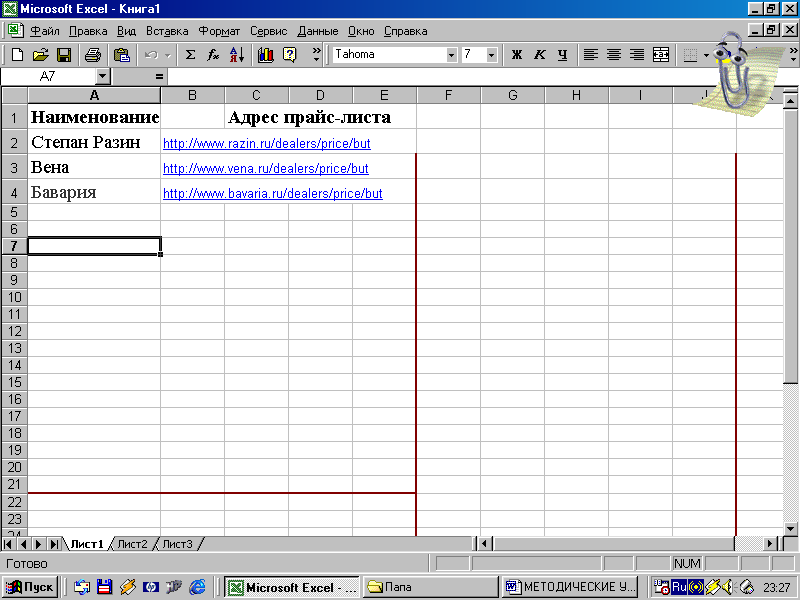Viewport: 800px width, 600px height.
Task: Open the Вид menu
Action: (126, 31)
